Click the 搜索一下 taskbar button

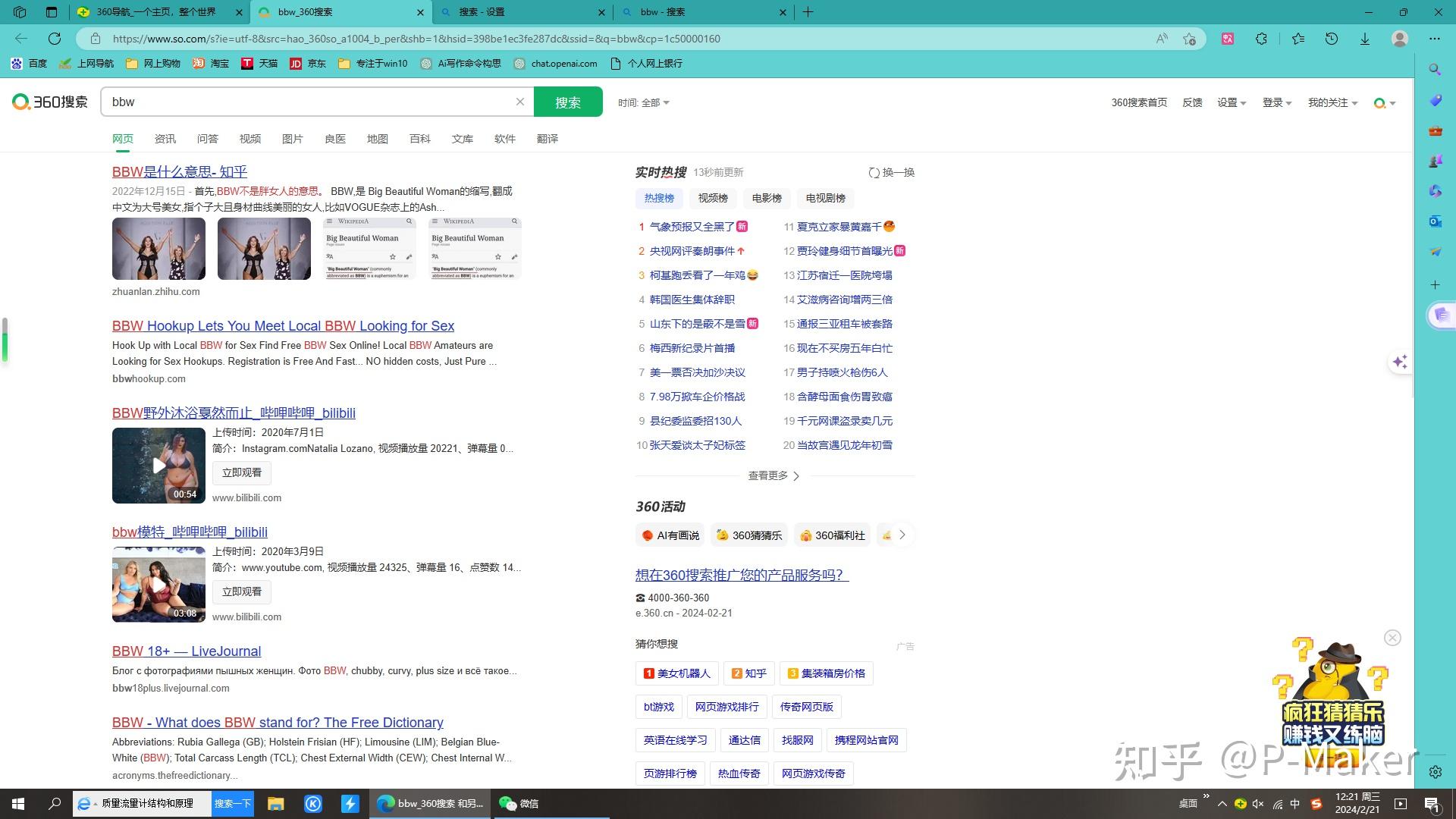[231, 804]
